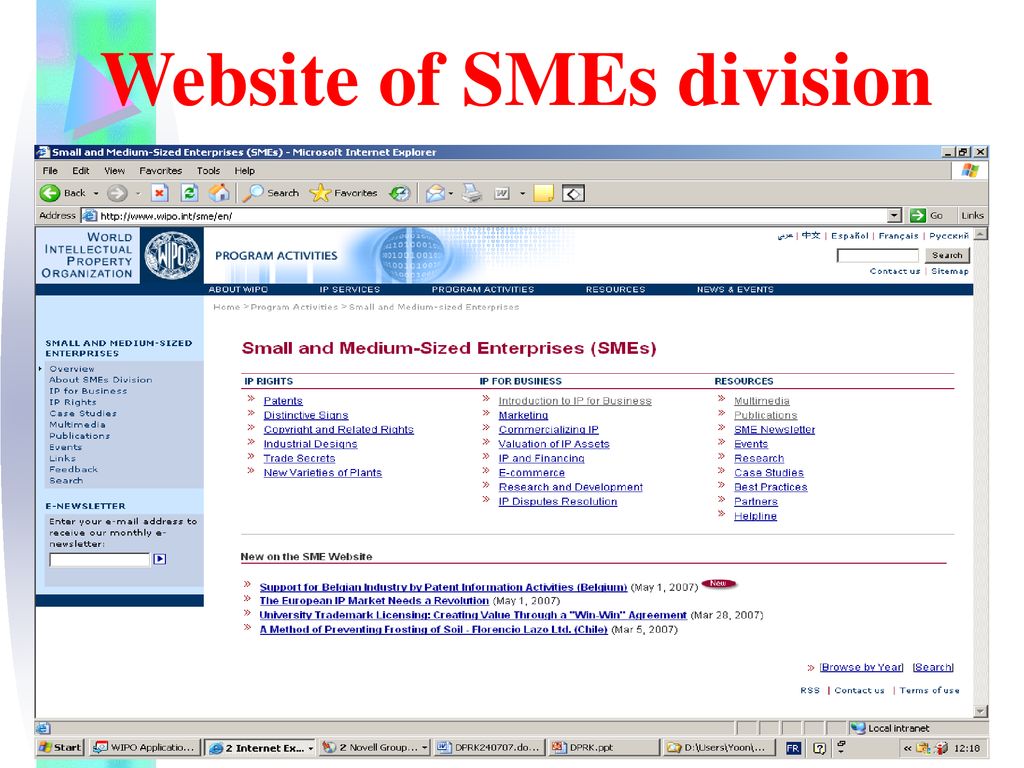The width and height of the screenshot is (1024, 768).
Task: Expand hidden tray icons chevron
Action: coord(907,748)
